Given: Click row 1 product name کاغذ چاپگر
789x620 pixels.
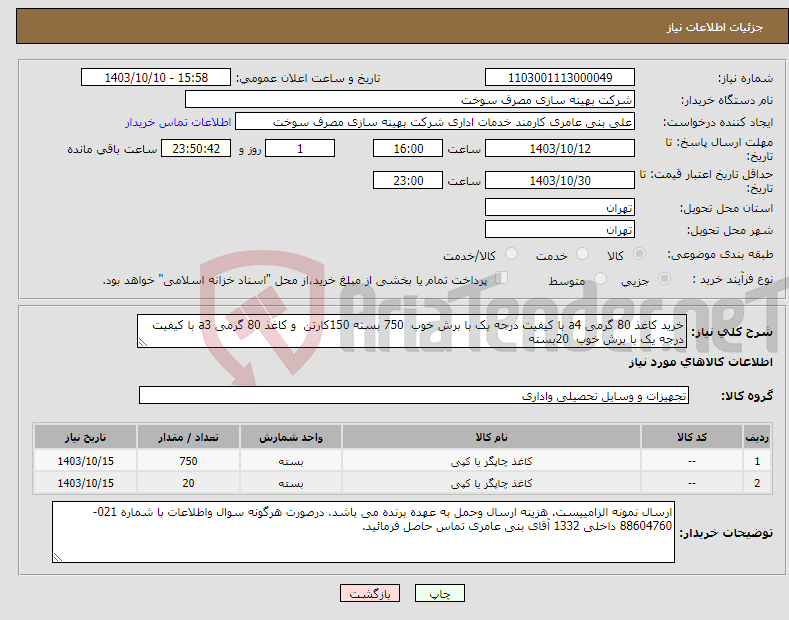Looking at the screenshot, I should (x=491, y=461).
